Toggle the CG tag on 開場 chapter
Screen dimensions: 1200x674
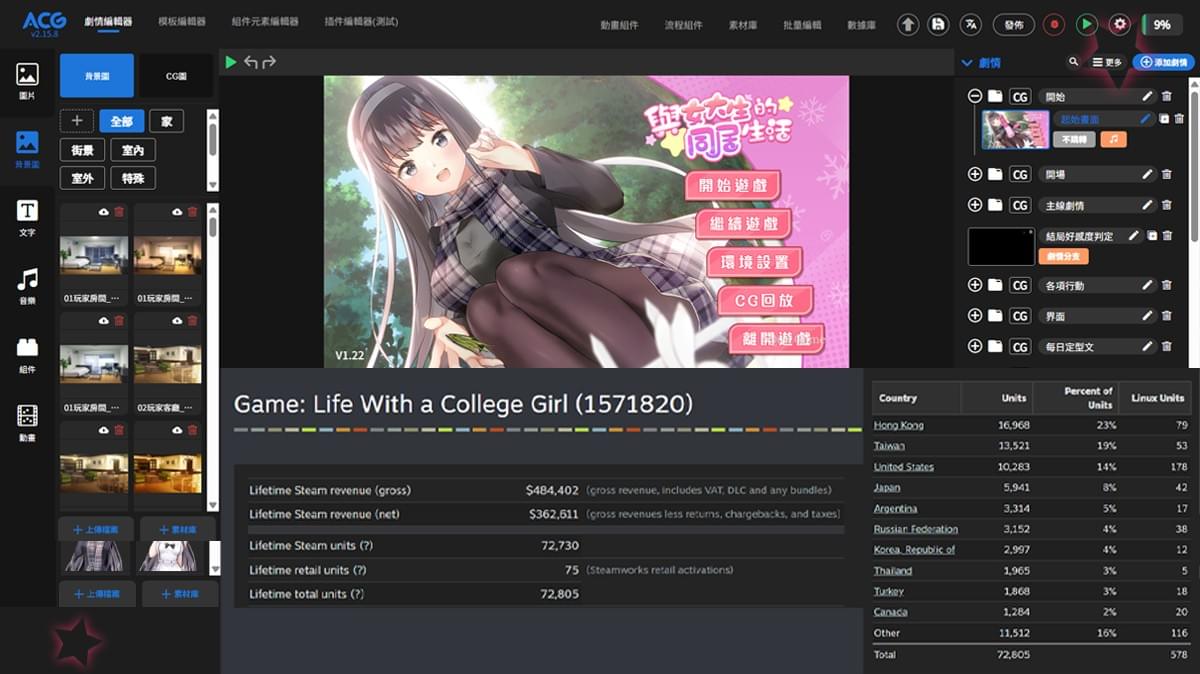pyautogui.click(x=1019, y=174)
